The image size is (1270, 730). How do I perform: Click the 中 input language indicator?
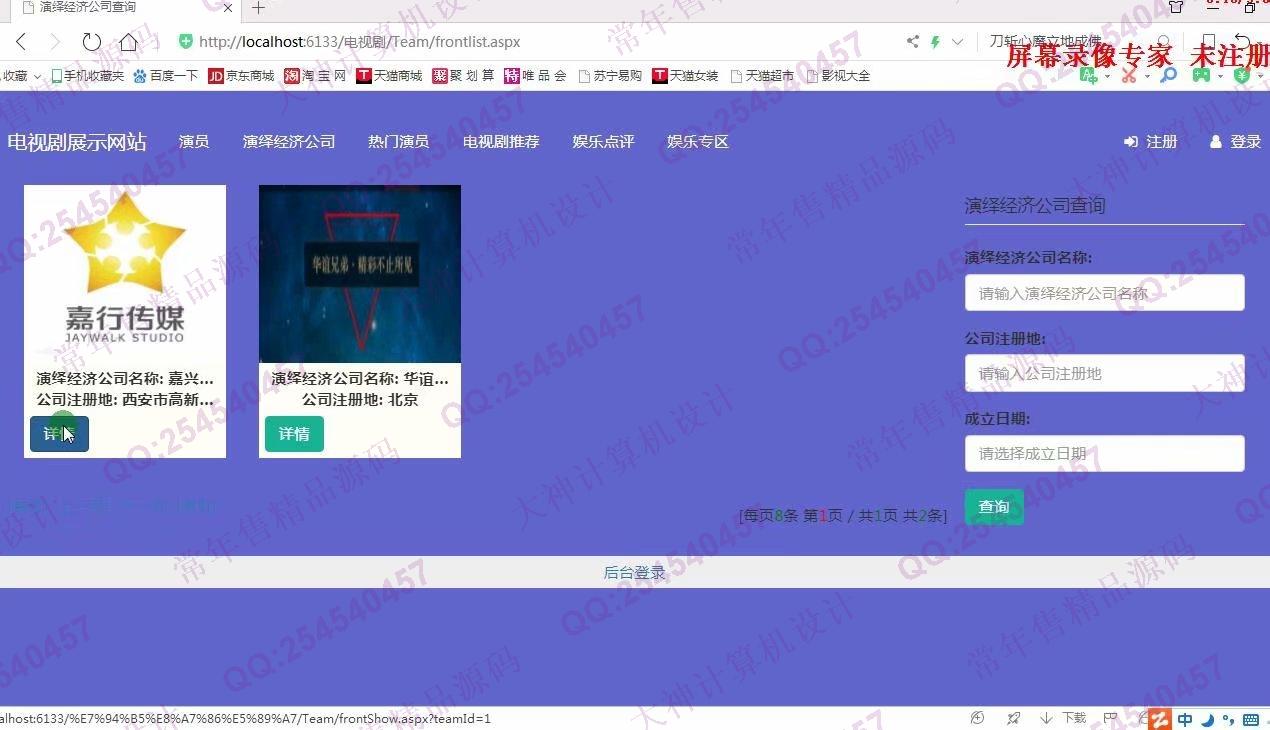[x=1185, y=719]
